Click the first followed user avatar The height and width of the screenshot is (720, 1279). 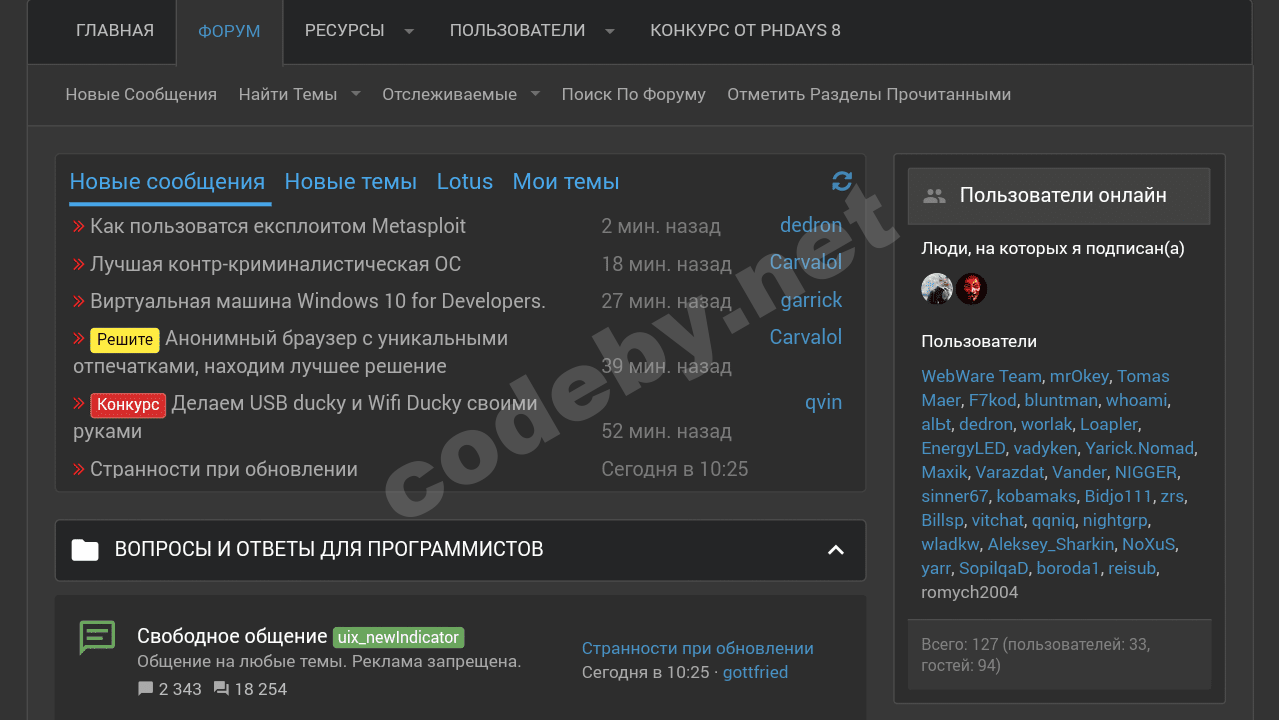click(937, 289)
